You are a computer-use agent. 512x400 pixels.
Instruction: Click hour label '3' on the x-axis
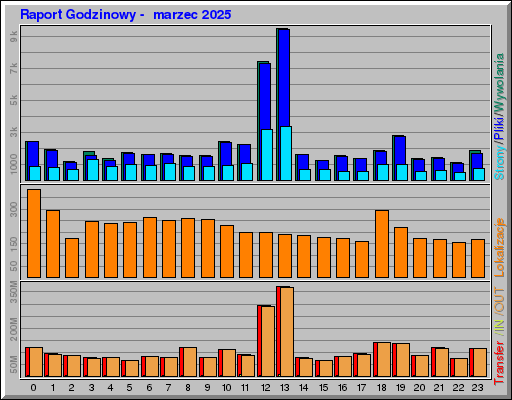tap(91, 388)
